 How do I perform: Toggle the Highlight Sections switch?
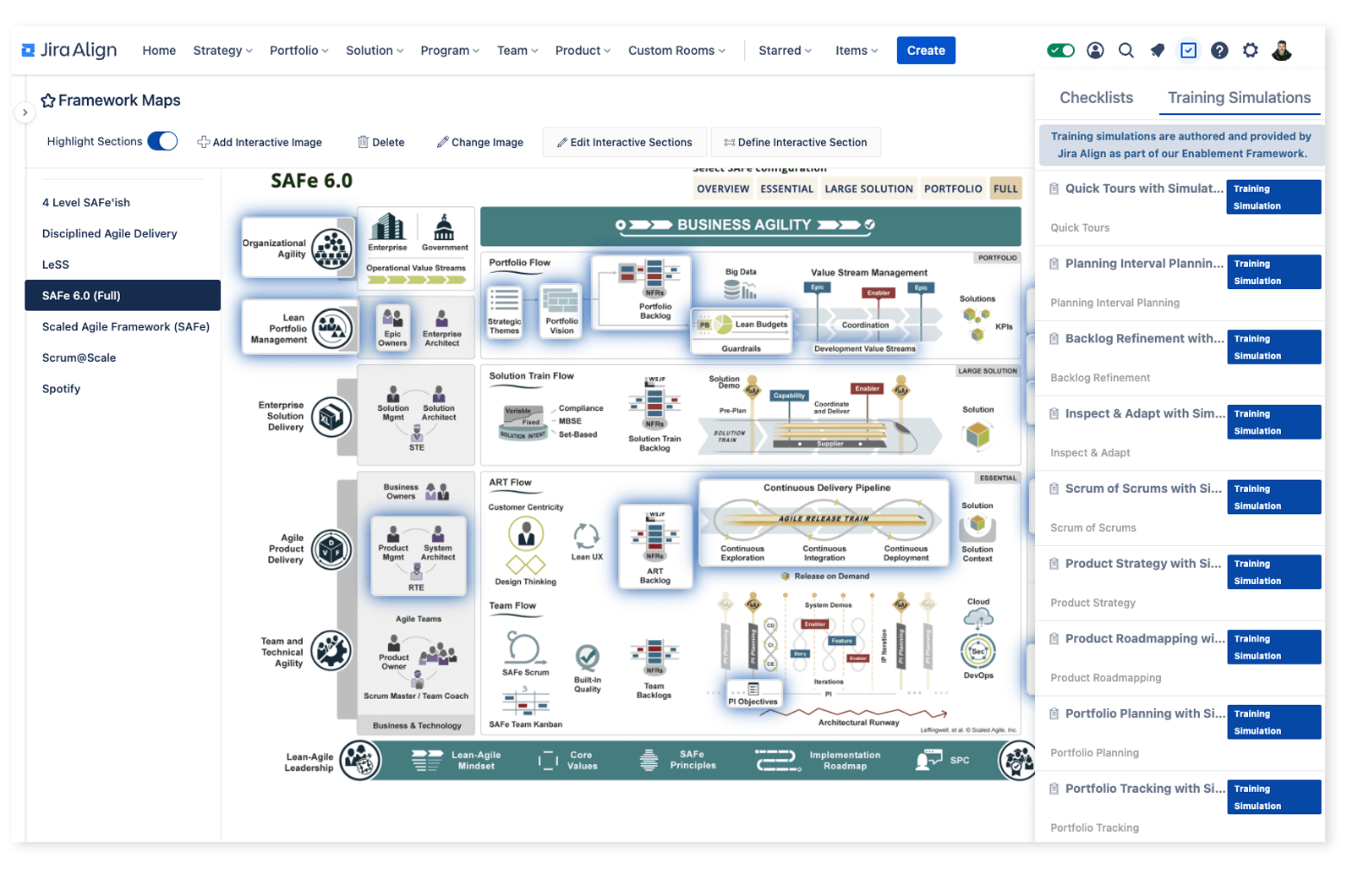162,141
